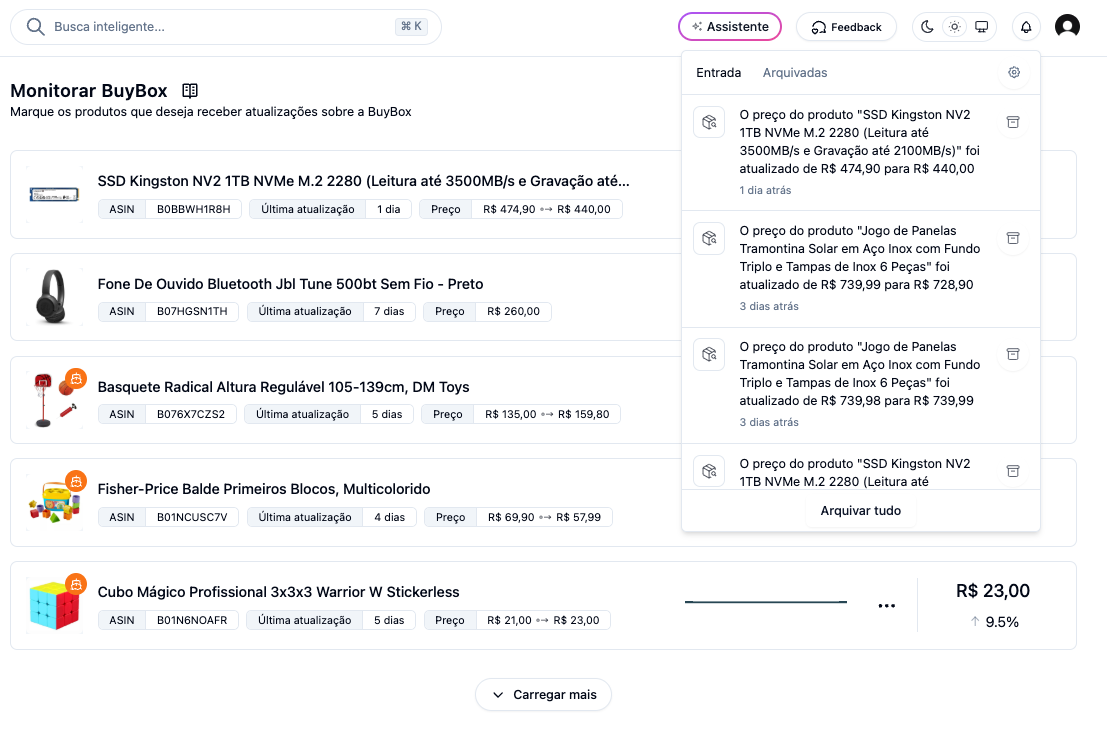Viewport: 1107px width, 745px height.
Task: Click the R$ 23,00 current price
Action: tap(993, 590)
